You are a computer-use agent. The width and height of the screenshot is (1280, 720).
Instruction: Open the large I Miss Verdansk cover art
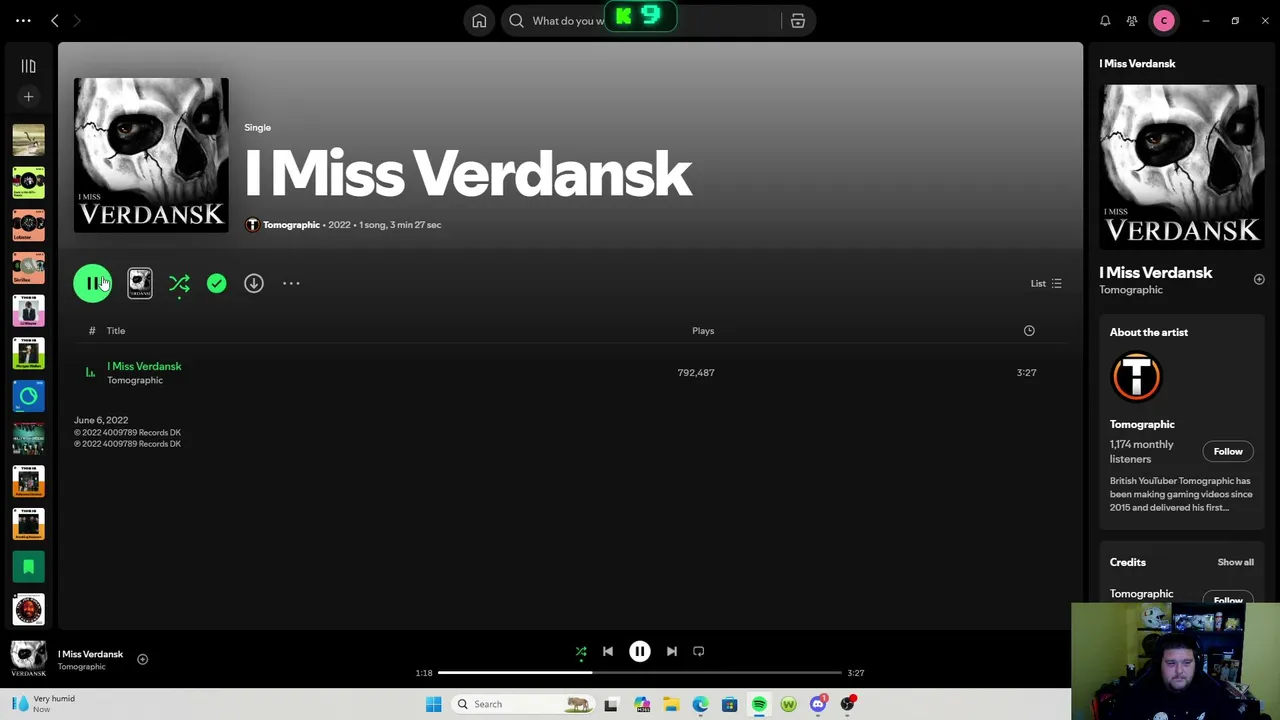click(x=151, y=155)
